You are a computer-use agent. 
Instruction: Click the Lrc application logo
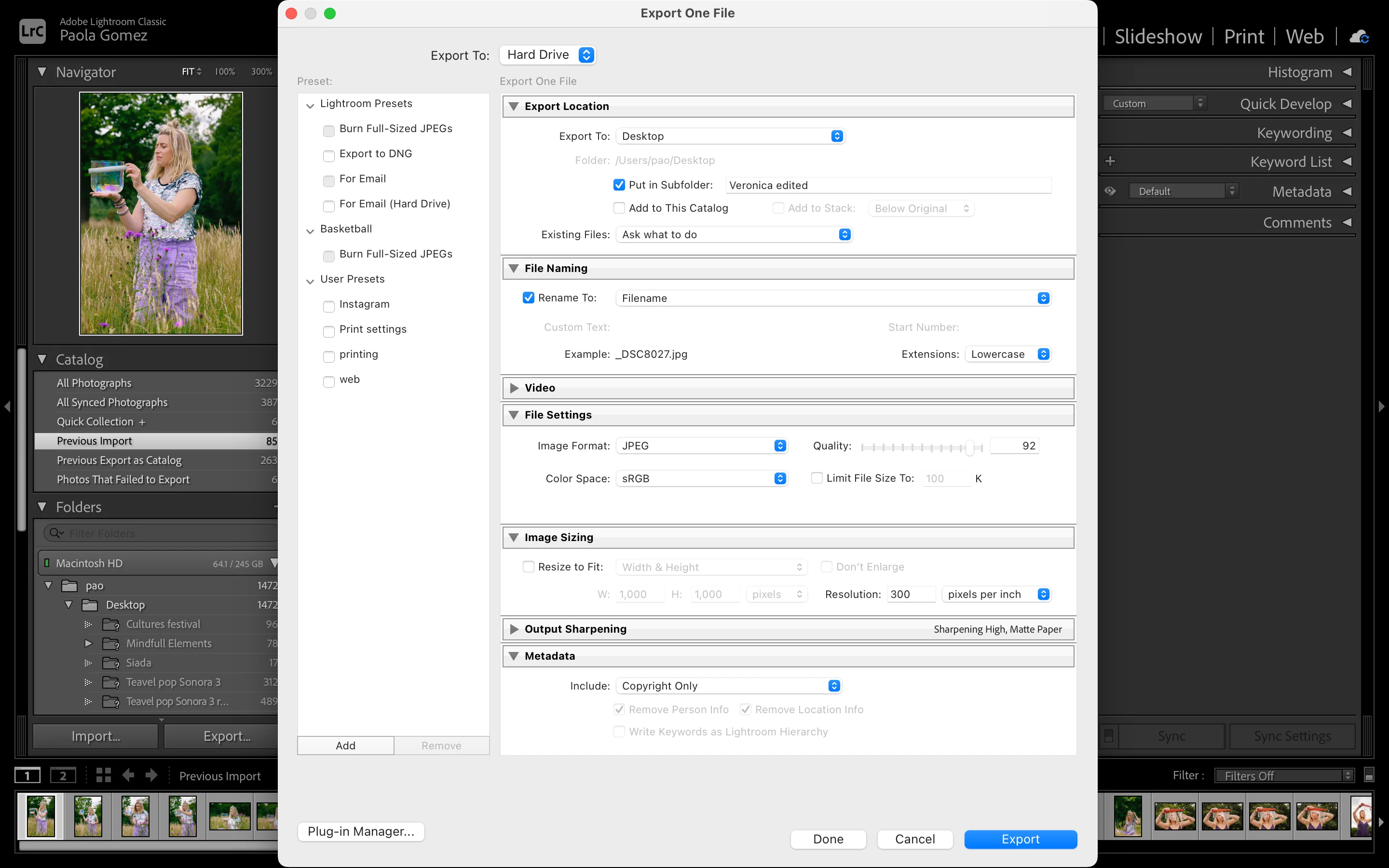[x=32, y=30]
